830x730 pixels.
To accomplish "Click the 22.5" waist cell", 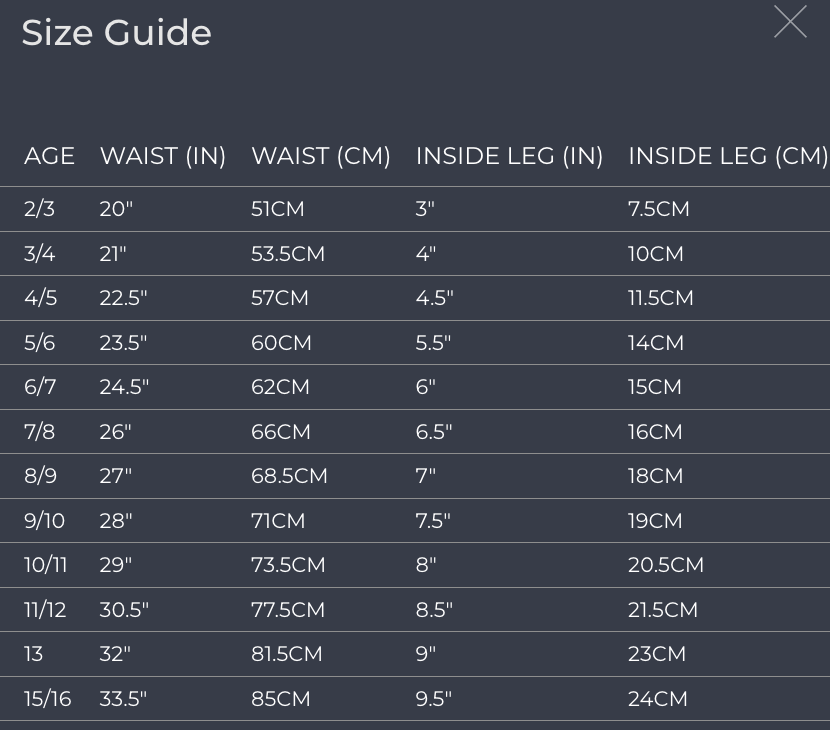I will click(123, 298).
